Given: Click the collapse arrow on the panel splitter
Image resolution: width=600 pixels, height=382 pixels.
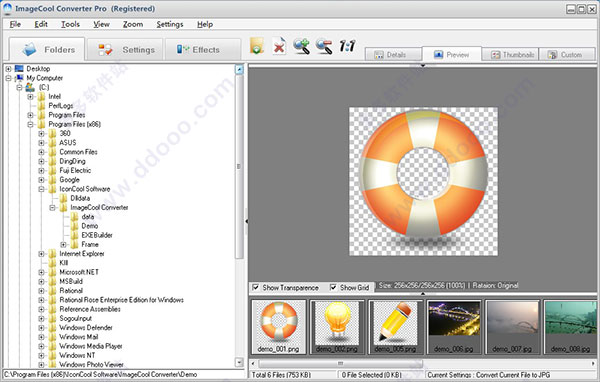Looking at the screenshot, I should [x=246, y=221].
